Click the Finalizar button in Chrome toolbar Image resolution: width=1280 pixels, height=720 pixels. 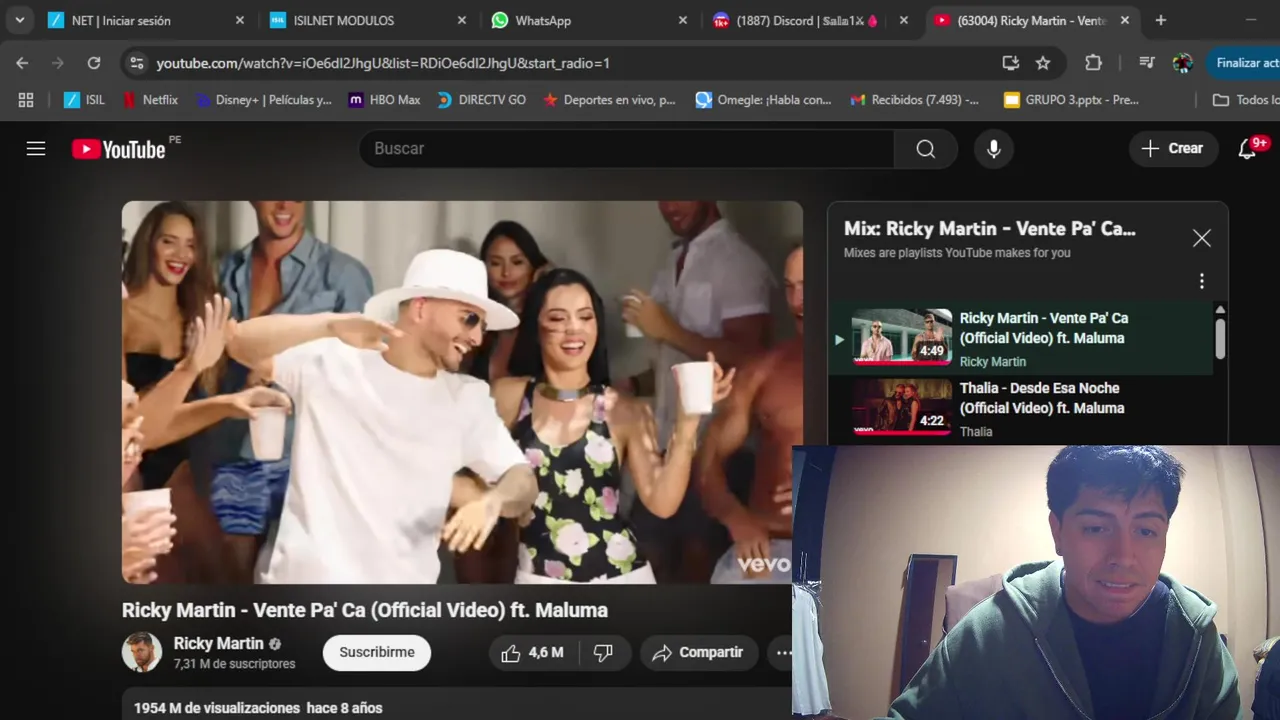click(1243, 63)
